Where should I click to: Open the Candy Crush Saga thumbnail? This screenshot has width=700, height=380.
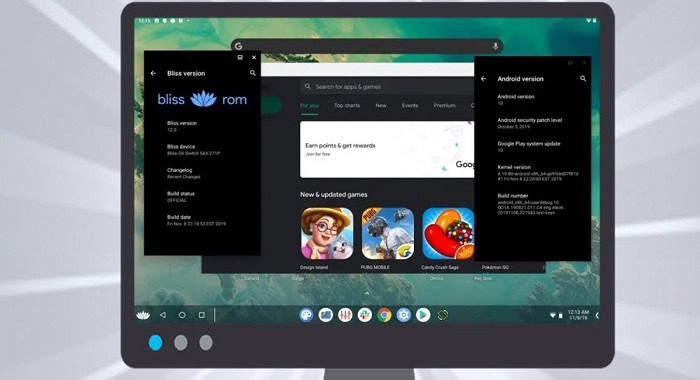[x=448, y=234]
